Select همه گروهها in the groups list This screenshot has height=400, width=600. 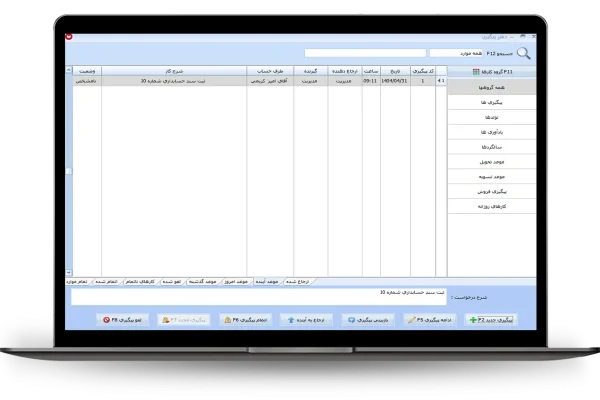(x=490, y=88)
